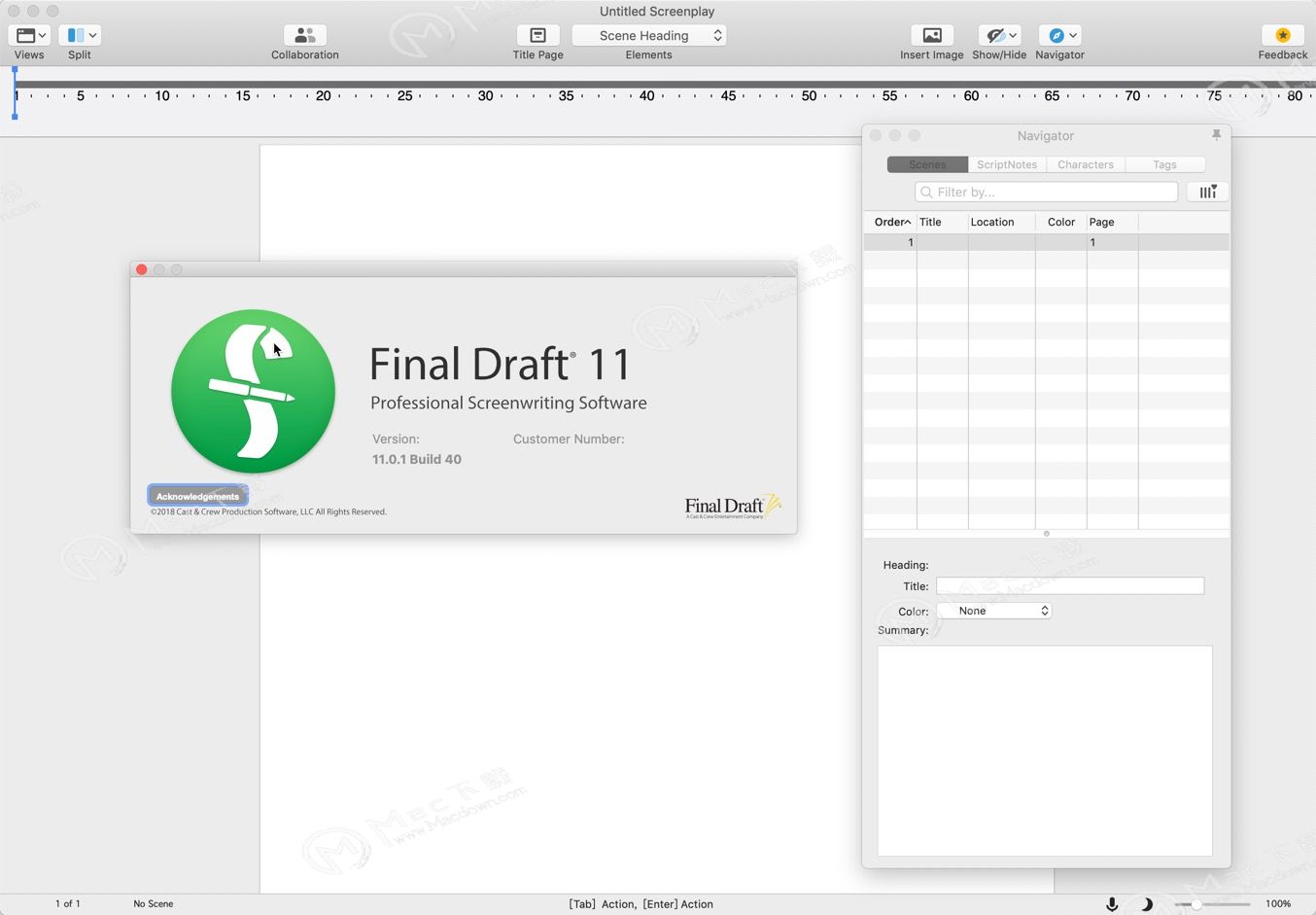Open the Color None dropdown
The image size is (1316, 915).
click(x=994, y=611)
